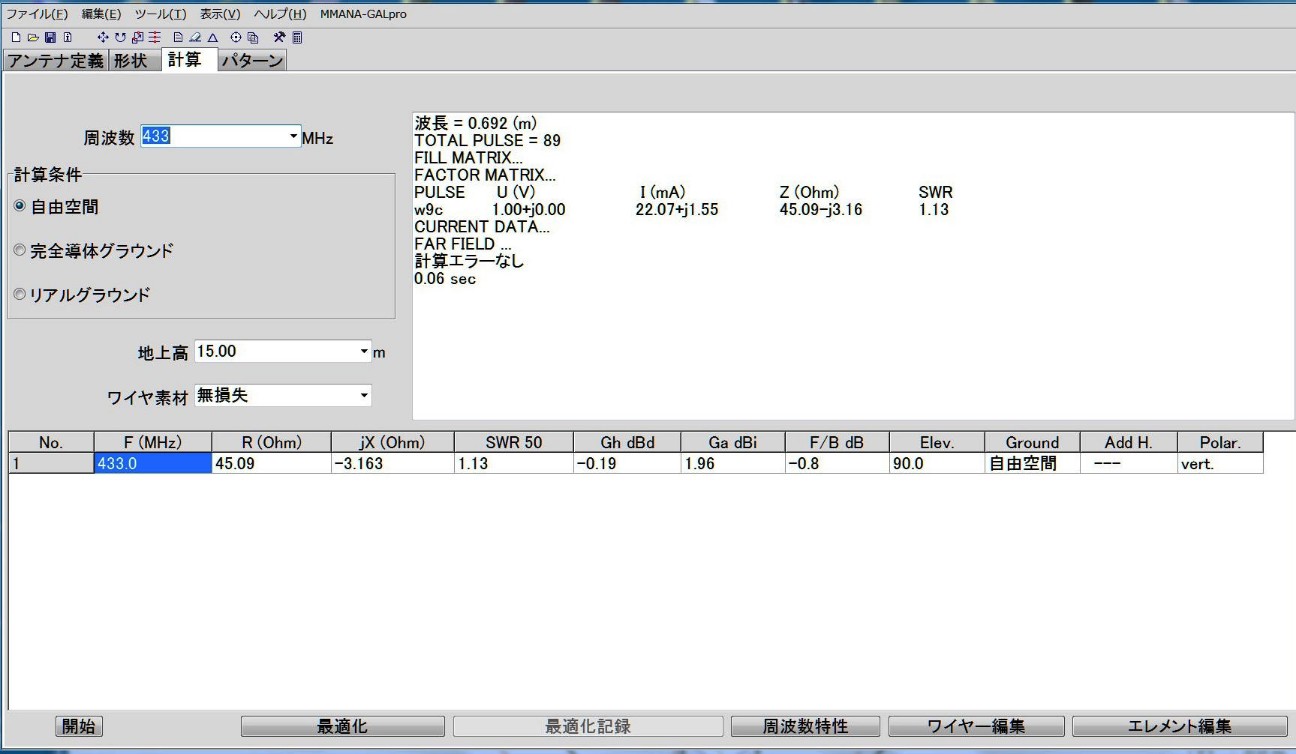The width and height of the screenshot is (1296, 754).
Task: Switch to the アンテナ定義 tab
Action: pyautogui.click(x=55, y=61)
